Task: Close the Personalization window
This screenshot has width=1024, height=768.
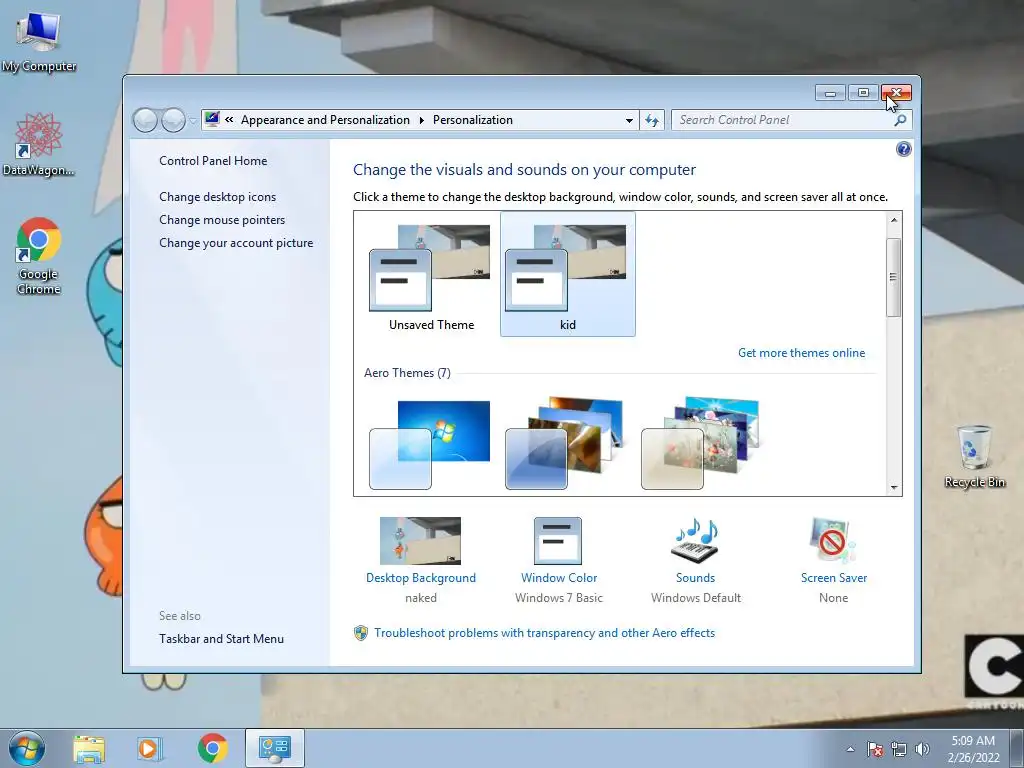Action: [x=896, y=93]
